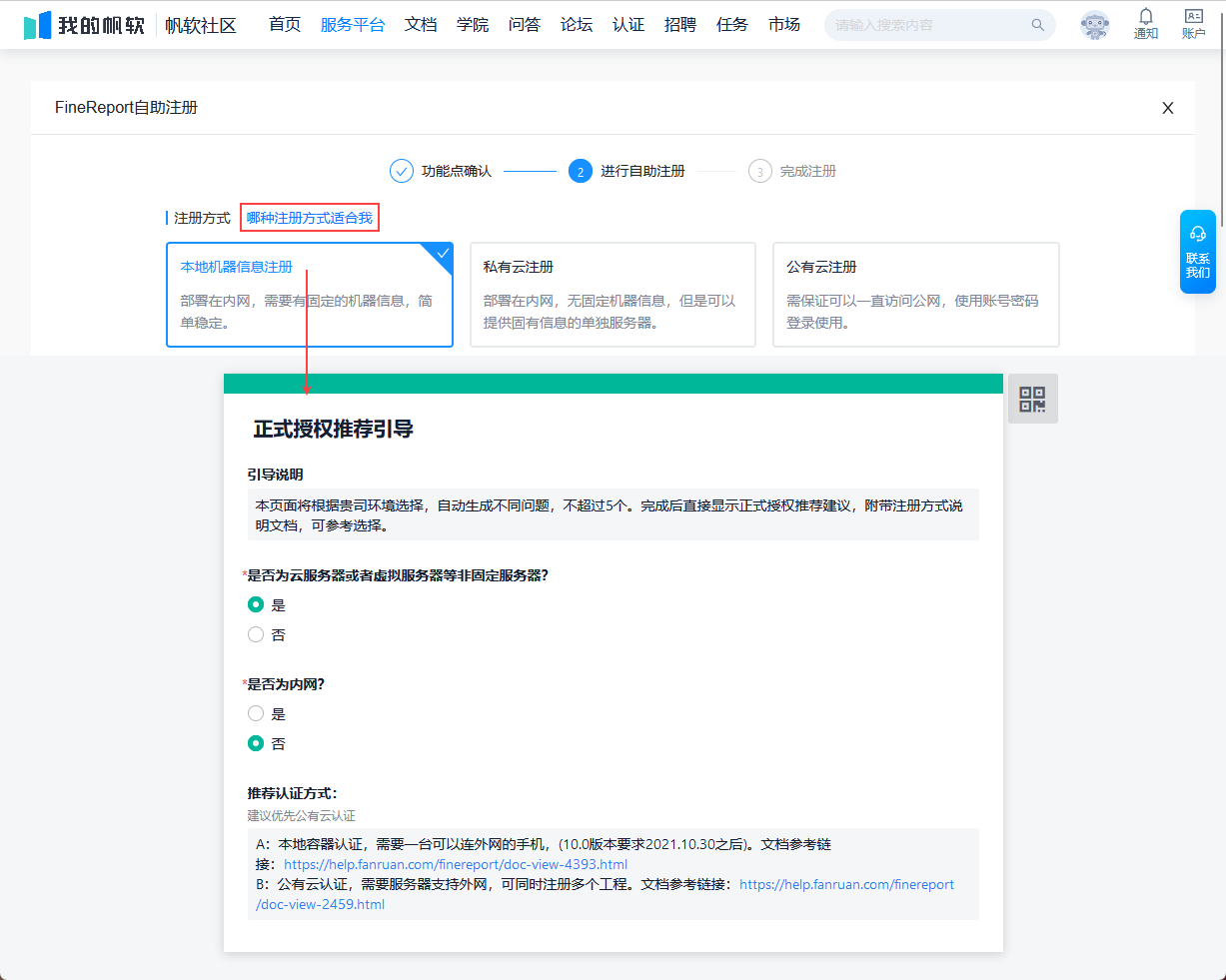Focus the 请输入搜索内容 search field
The width and height of the screenshot is (1226, 980).
pos(939,25)
